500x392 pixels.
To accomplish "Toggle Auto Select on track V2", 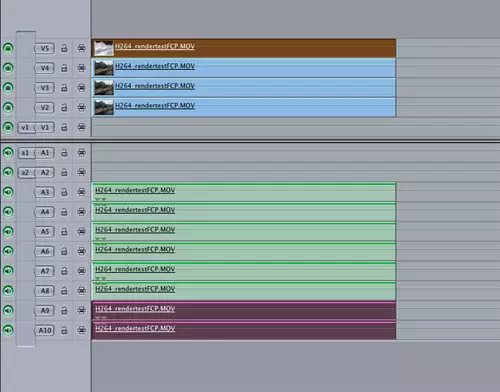I will coord(81,107).
